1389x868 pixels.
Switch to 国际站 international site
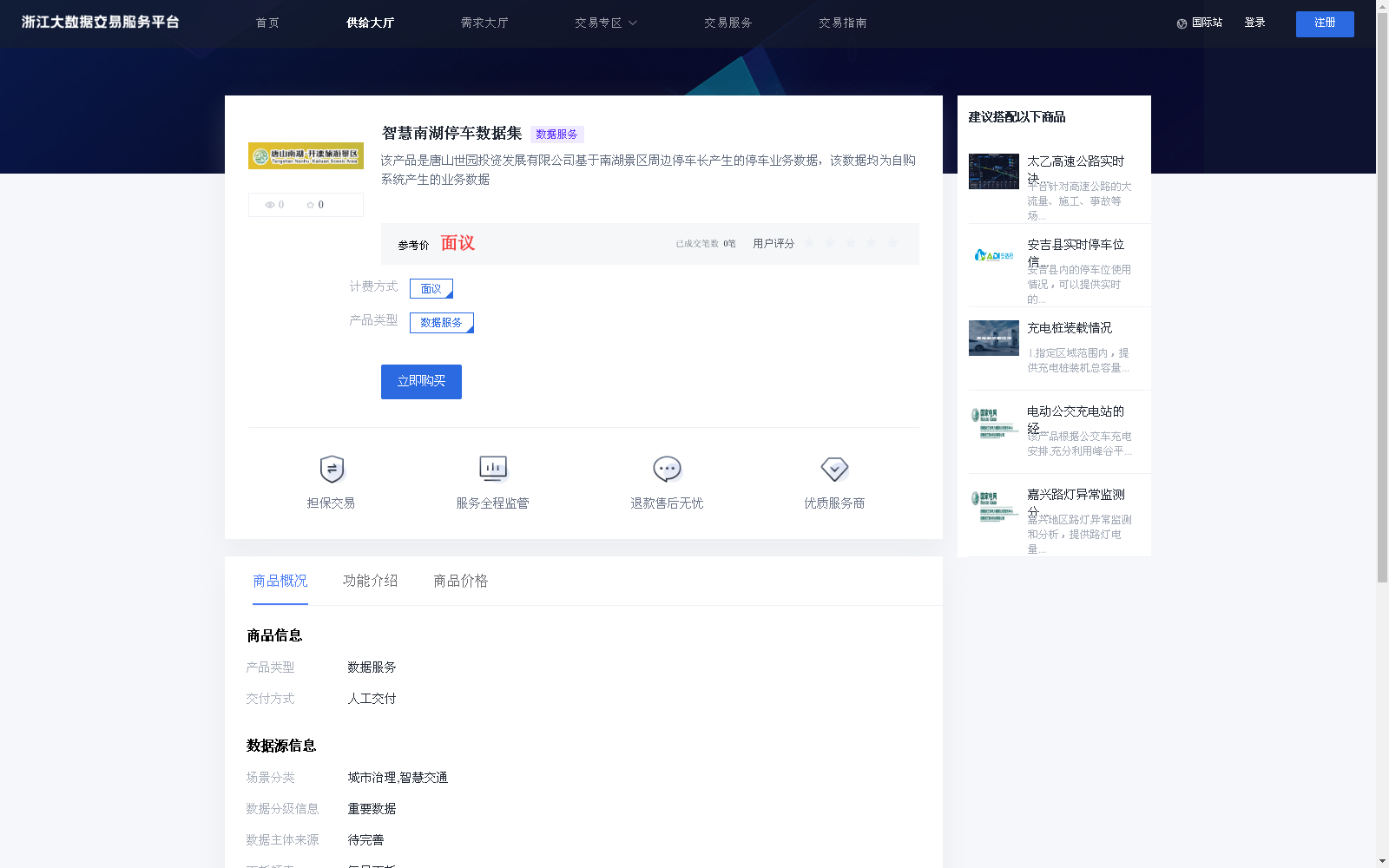tap(1207, 23)
